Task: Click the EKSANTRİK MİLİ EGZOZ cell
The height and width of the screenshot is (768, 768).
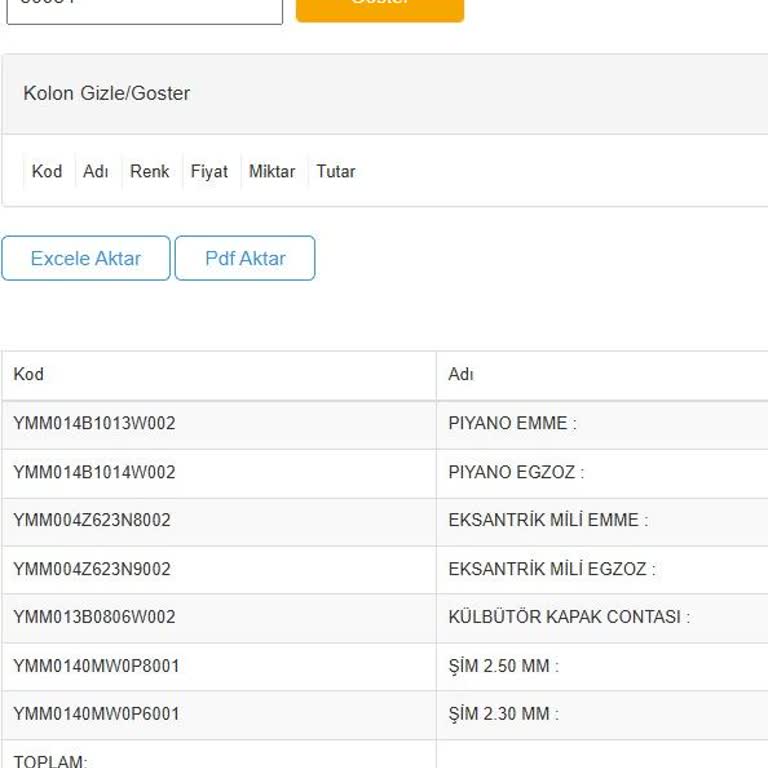Action: pyautogui.click(x=602, y=570)
